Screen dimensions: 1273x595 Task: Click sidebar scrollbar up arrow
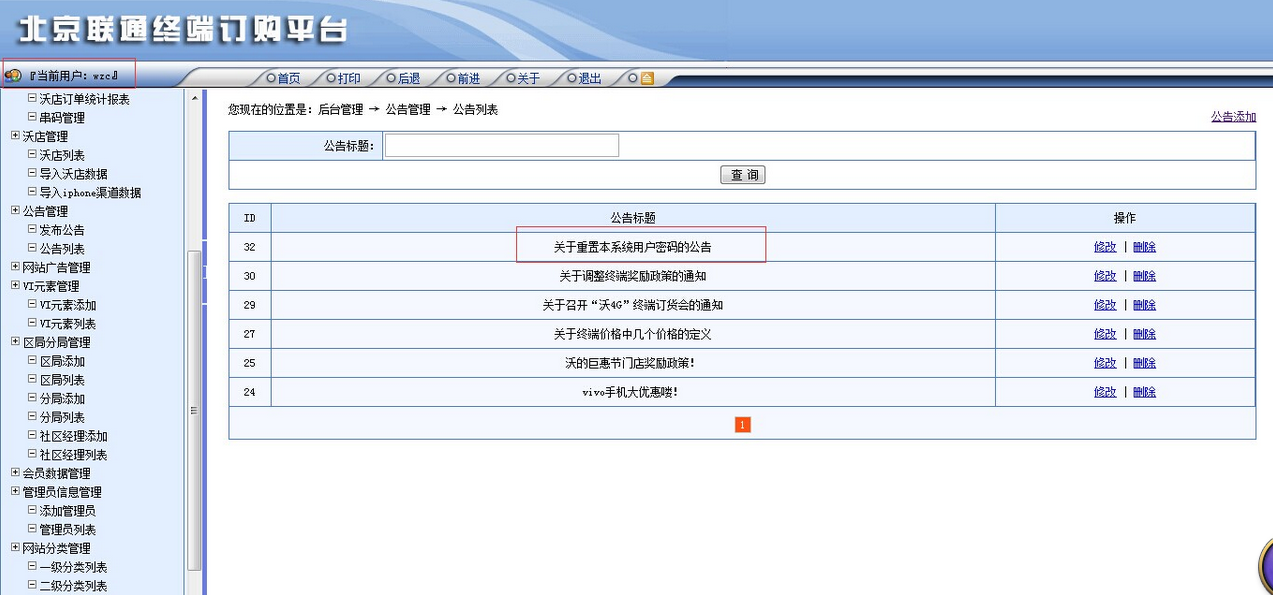[x=194, y=98]
